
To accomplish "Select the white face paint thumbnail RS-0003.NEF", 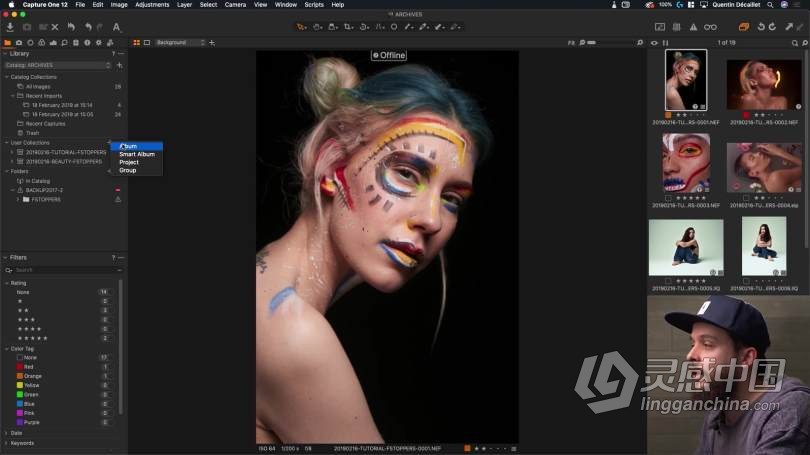I will 686,163.
